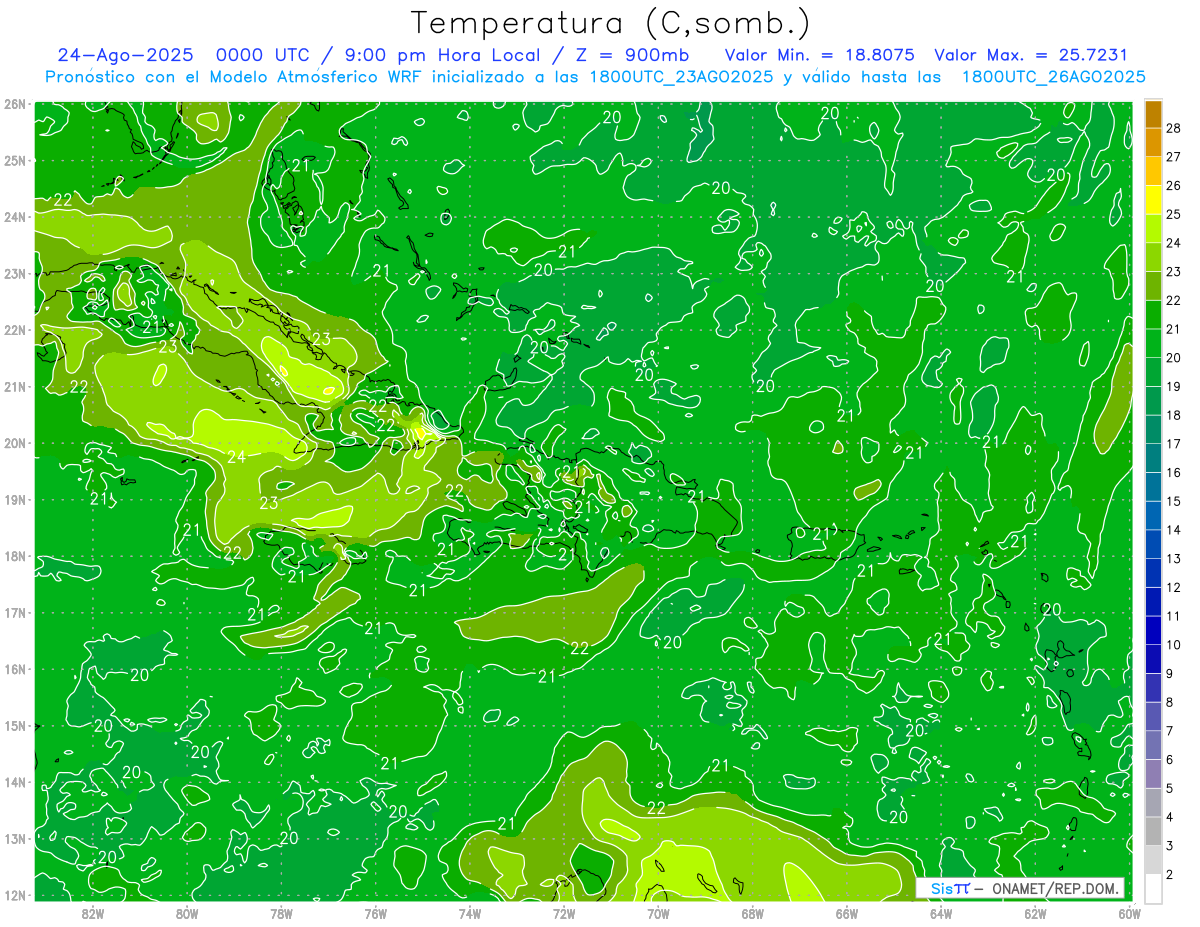Viewport: 1200px width, 927px height.
Task: Click the 26N latitude axis label
Action: 14,104
